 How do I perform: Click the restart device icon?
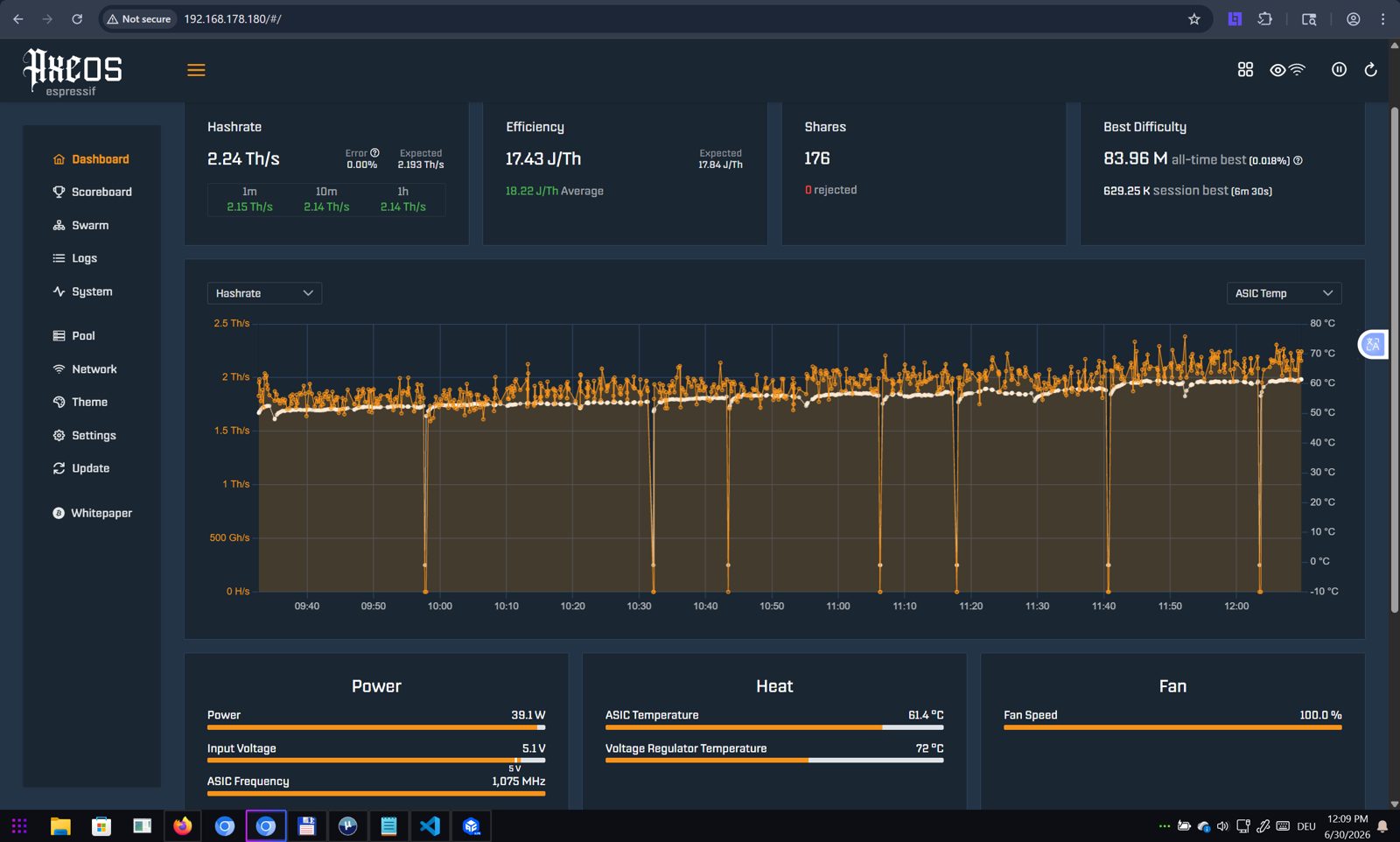tap(1370, 69)
